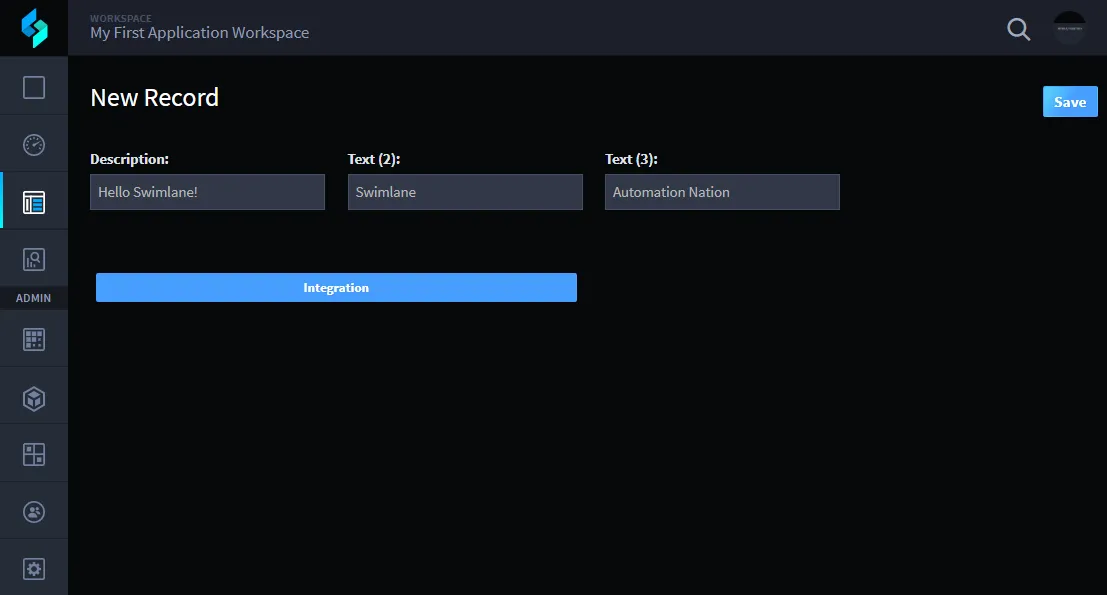This screenshot has height=595, width=1107.
Task: Click the My First Application Workspace title
Action: coord(200,33)
